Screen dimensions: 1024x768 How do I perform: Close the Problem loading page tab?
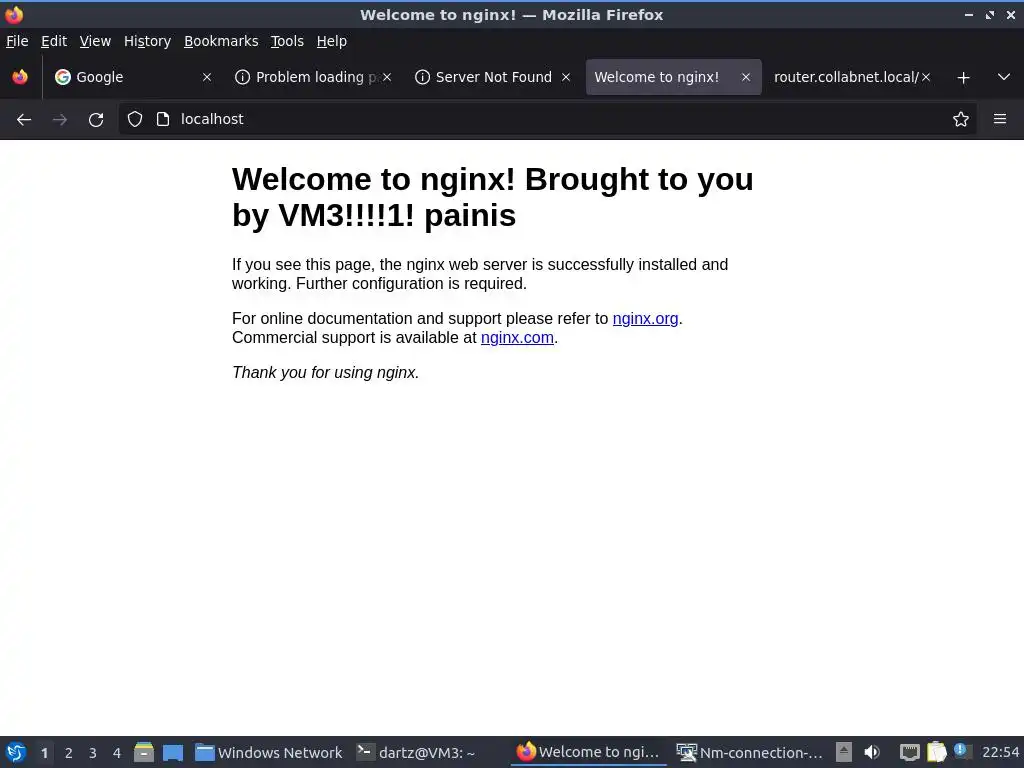click(387, 77)
